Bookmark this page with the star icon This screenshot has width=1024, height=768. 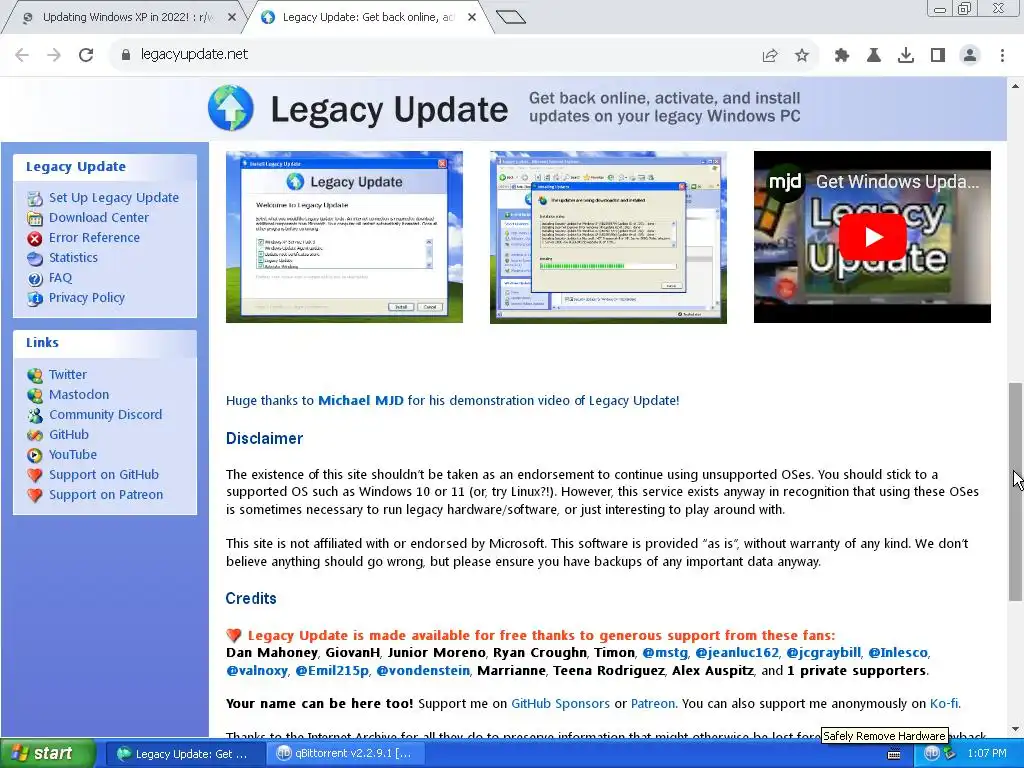click(802, 56)
